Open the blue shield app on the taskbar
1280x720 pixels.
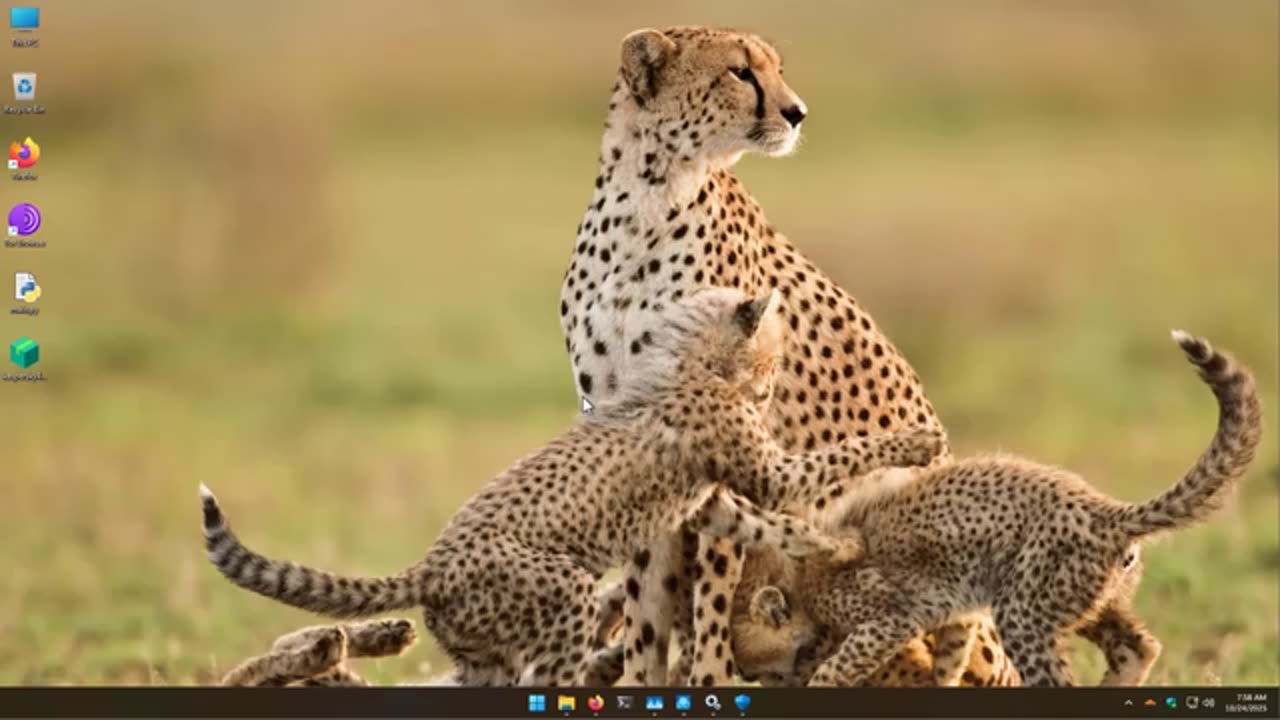click(x=742, y=703)
